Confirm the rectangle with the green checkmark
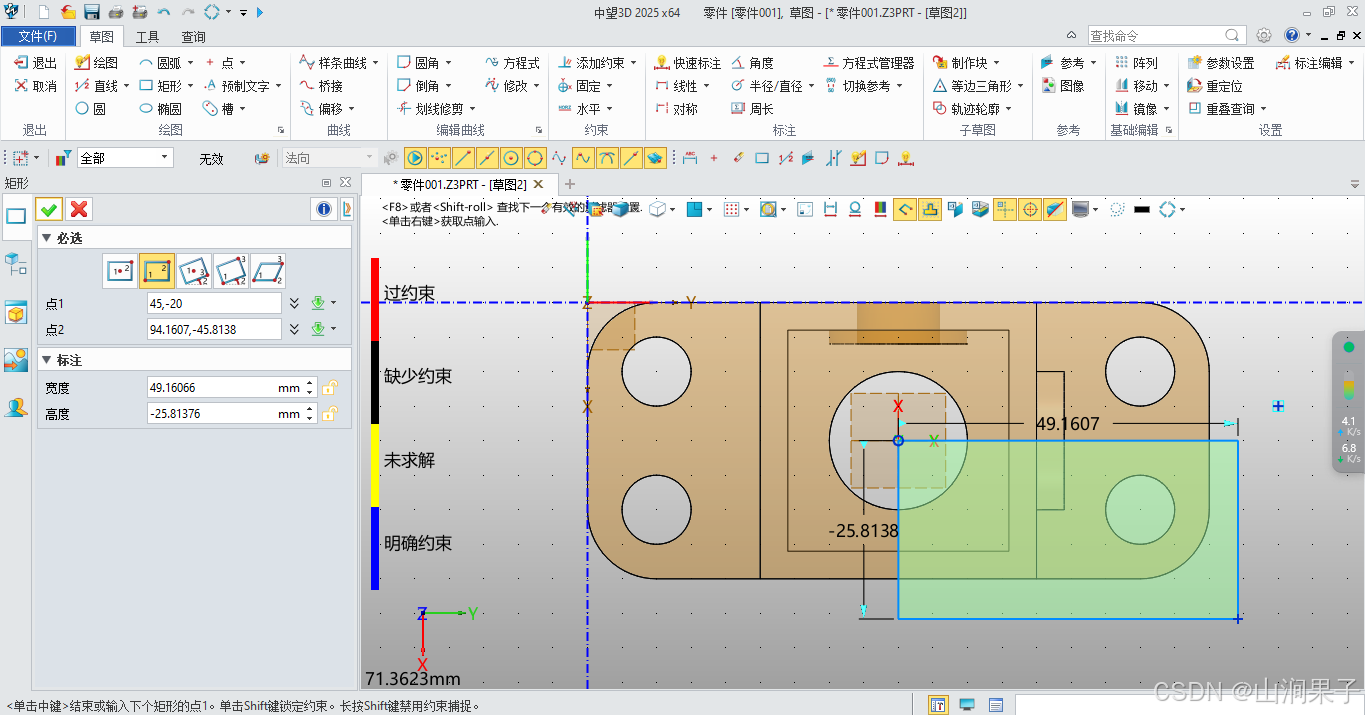Screen dimensions: 1365x715 point(49,208)
